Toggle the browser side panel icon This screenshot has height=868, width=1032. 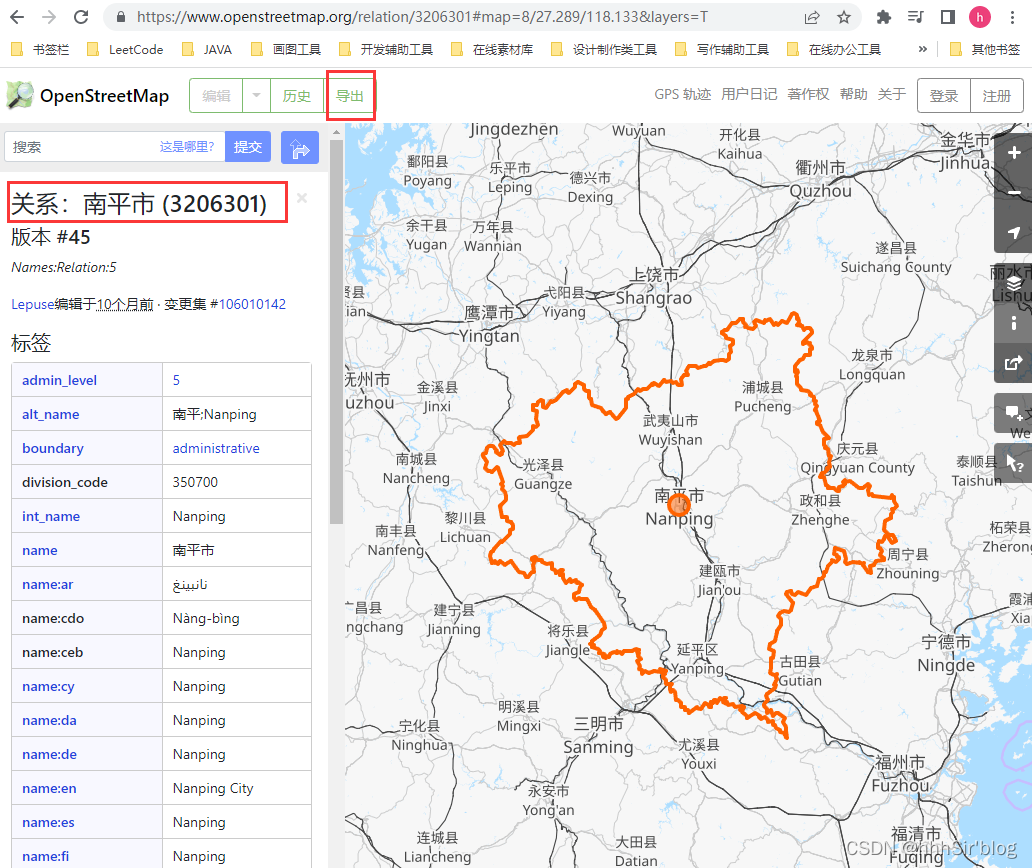click(x=948, y=18)
